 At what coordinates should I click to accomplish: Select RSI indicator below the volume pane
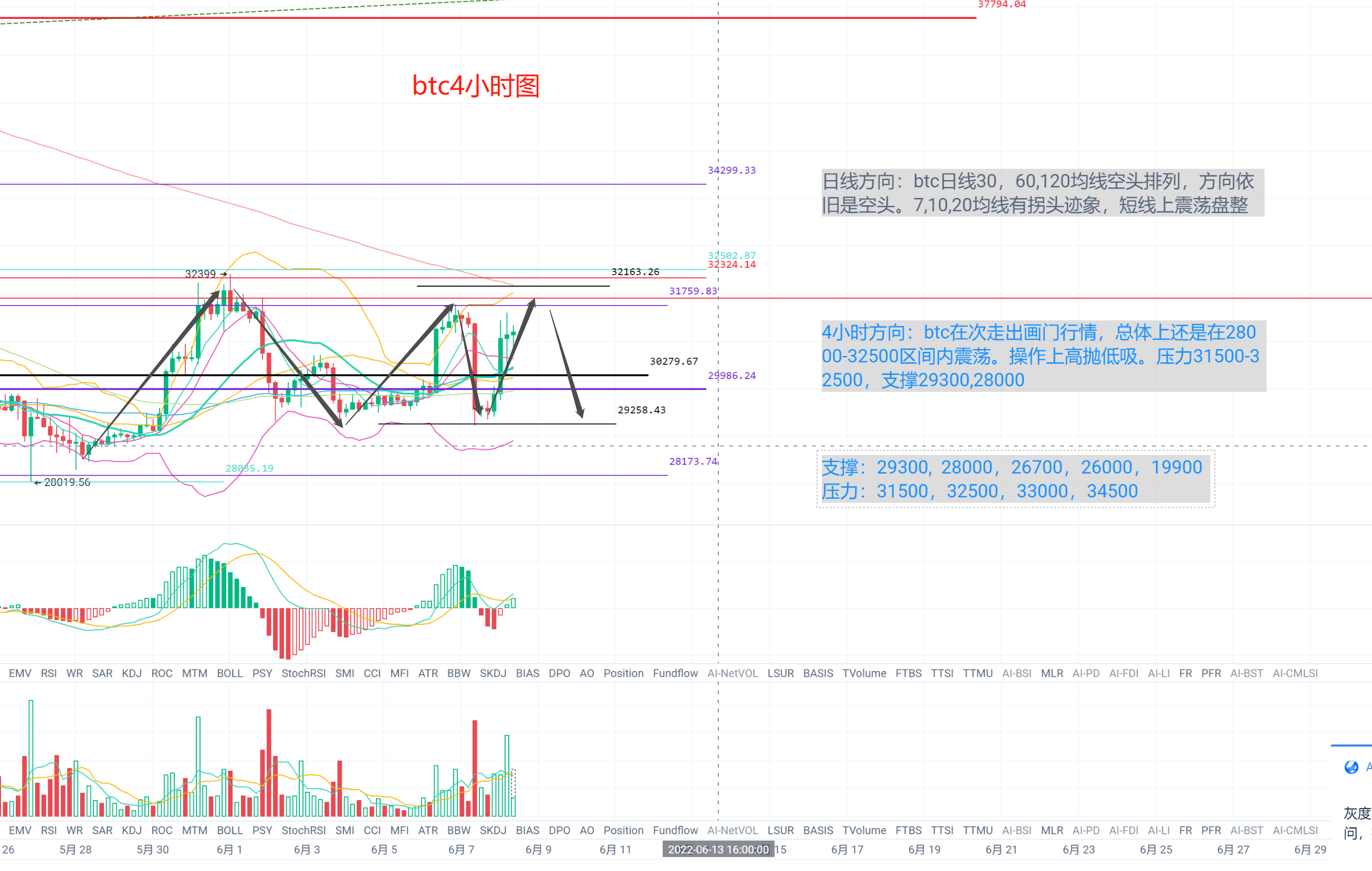[x=49, y=831]
